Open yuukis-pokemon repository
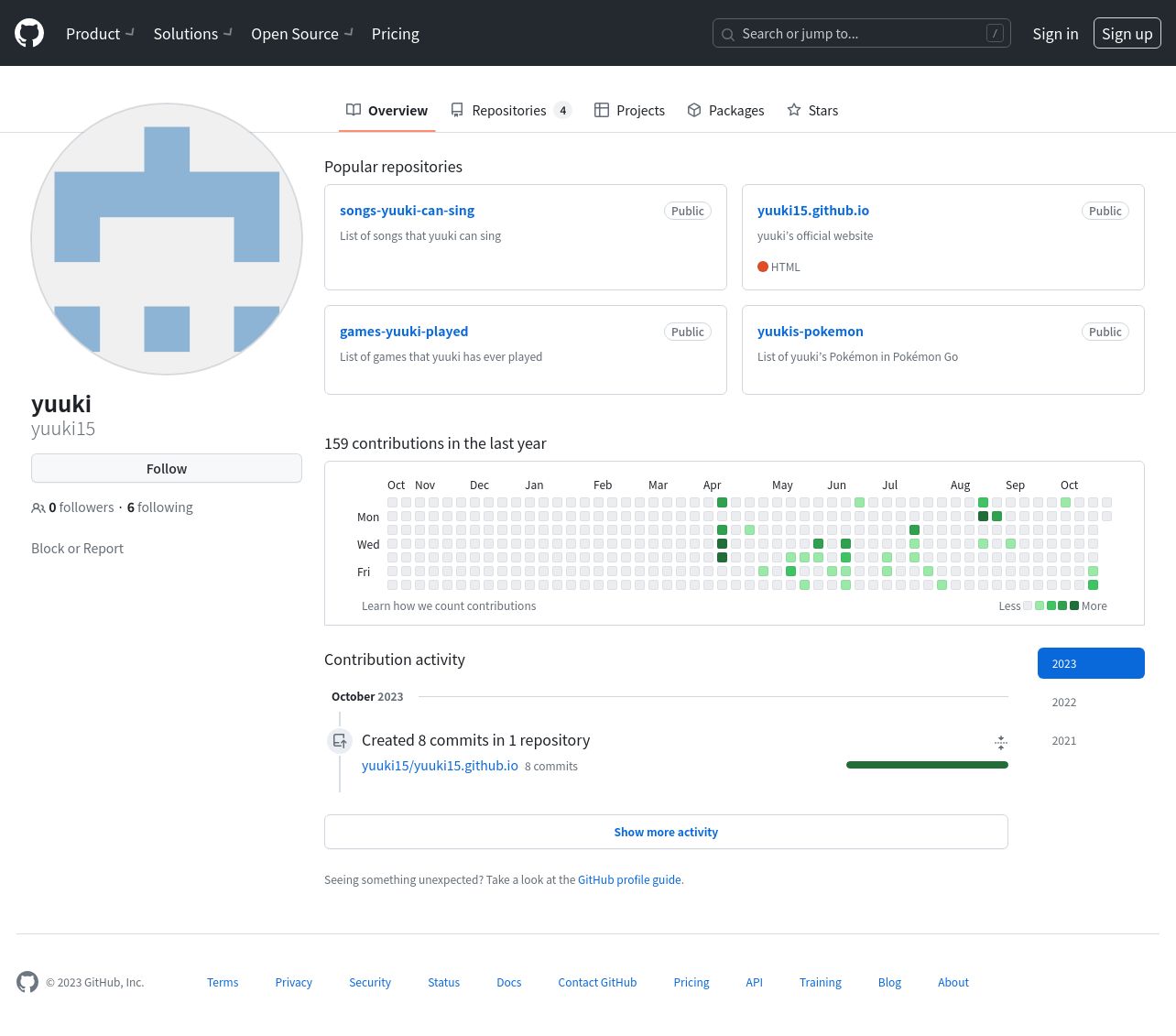 tap(811, 332)
